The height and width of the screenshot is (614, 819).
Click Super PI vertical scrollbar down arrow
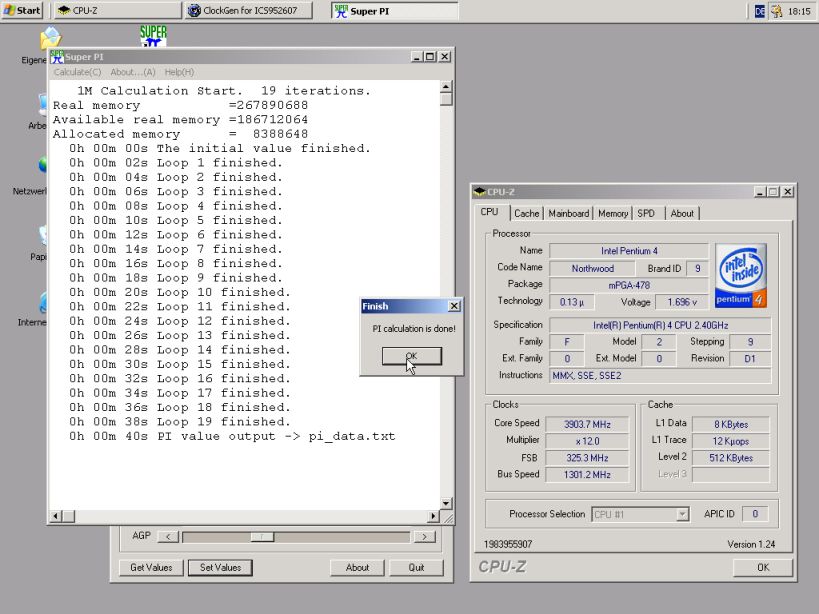coord(446,503)
